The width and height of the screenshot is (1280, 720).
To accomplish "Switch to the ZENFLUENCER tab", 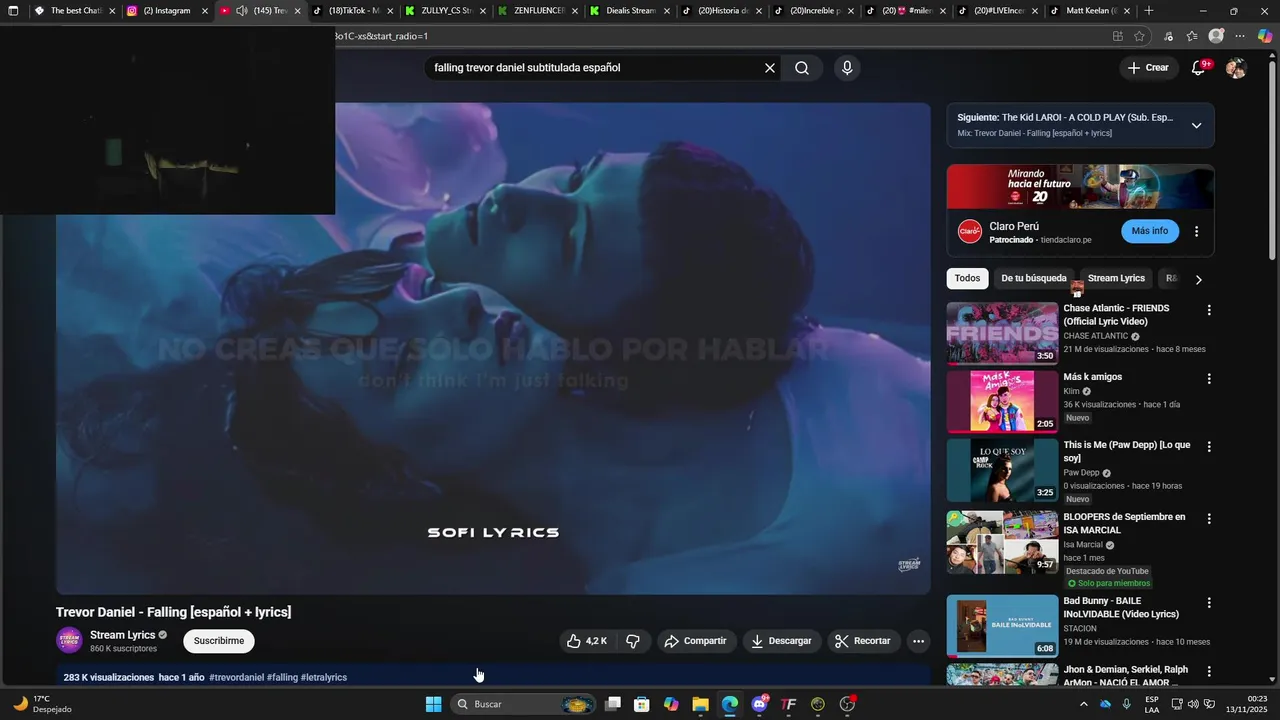I will pos(538,11).
